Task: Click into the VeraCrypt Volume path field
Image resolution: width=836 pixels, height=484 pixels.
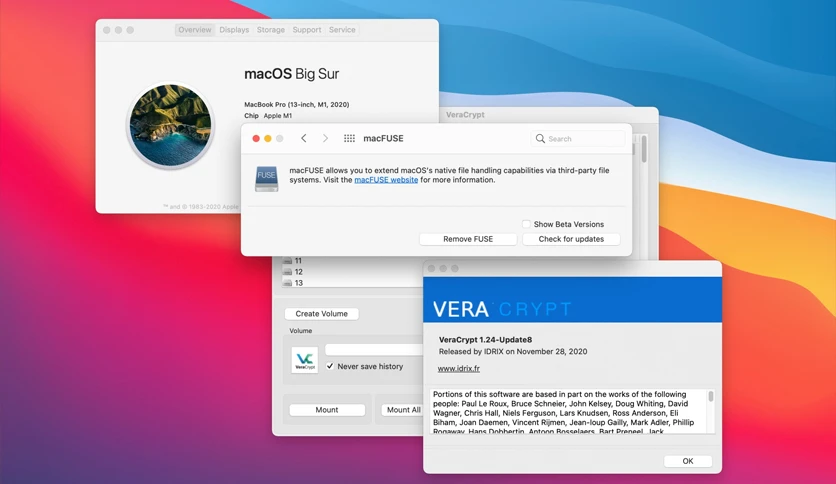Action: [374, 350]
